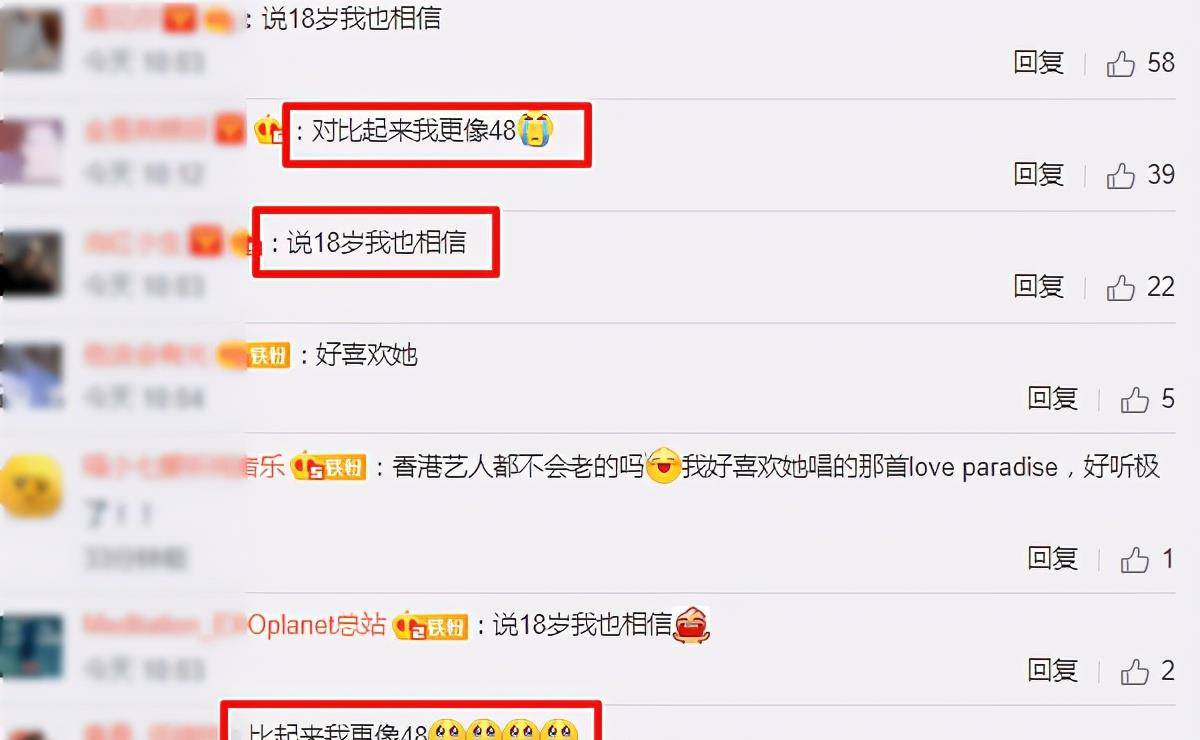Reply to the 好喜欢她 comment
Viewport: 1200px width, 740px height.
(1053, 399)
